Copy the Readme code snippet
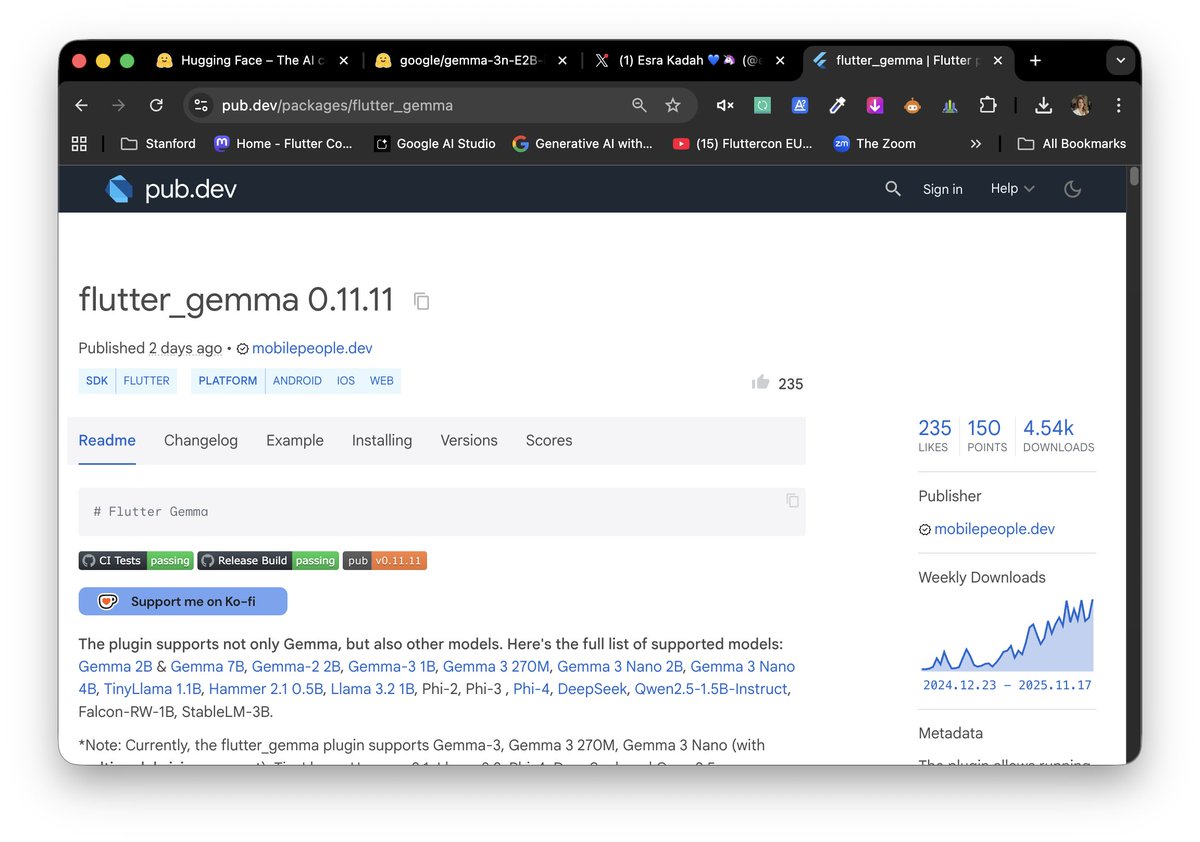Image resolution: width=1200 pixels, height=842 pixels. 791,500
